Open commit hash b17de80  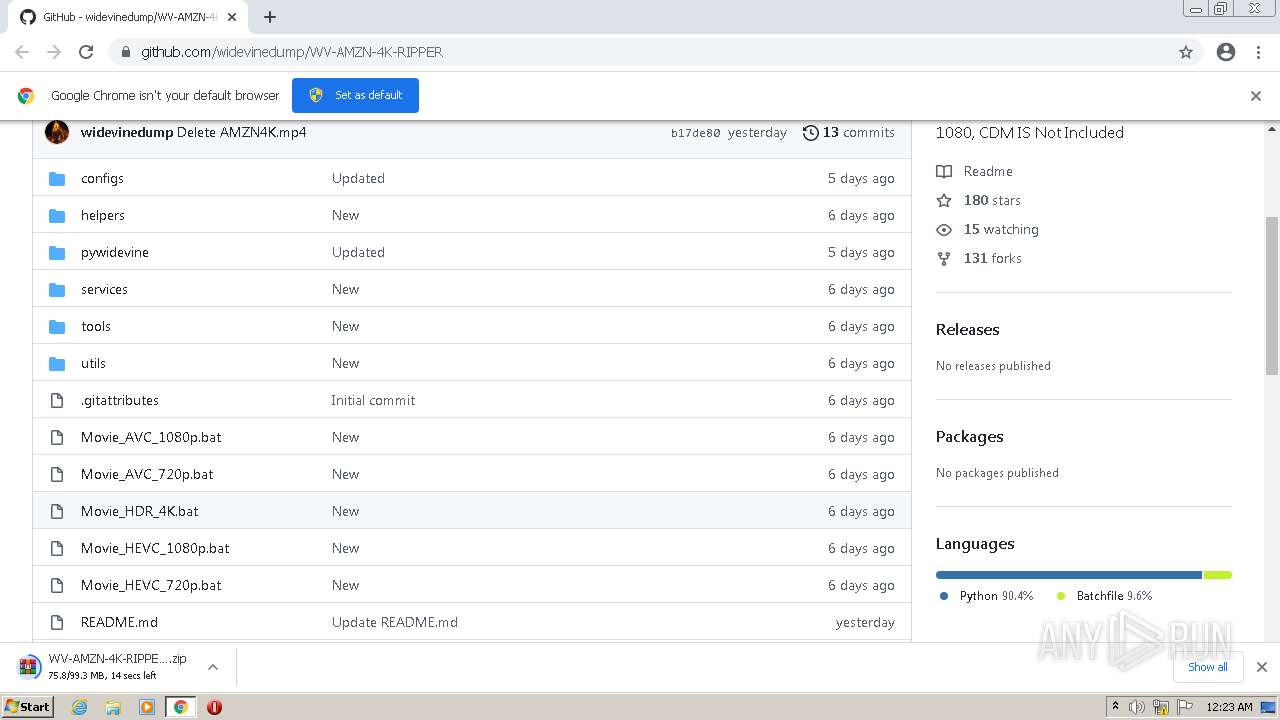[696, 133]
